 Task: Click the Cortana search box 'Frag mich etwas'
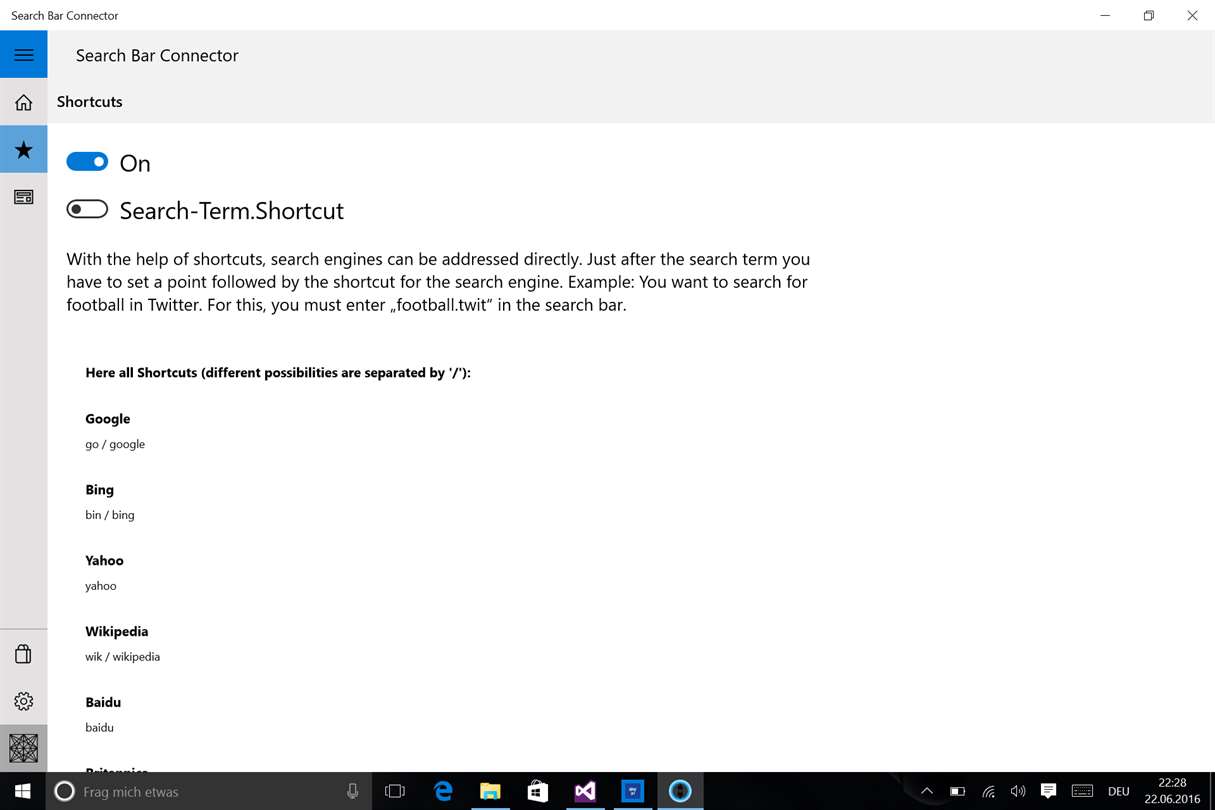click(209, 791)
